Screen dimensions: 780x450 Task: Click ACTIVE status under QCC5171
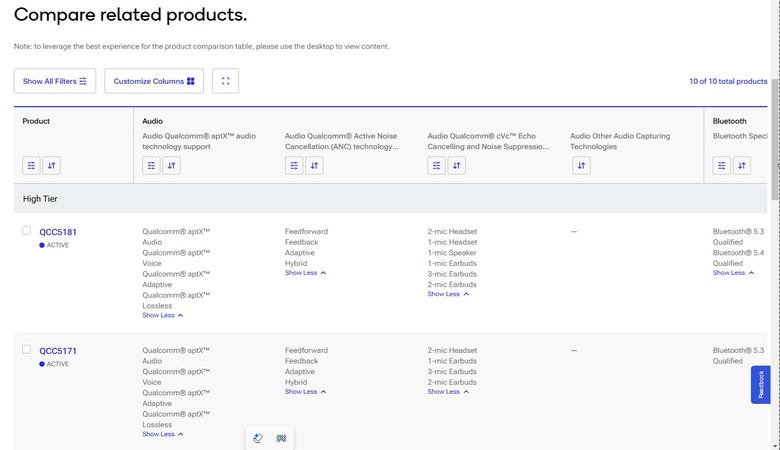click(54, 364)
